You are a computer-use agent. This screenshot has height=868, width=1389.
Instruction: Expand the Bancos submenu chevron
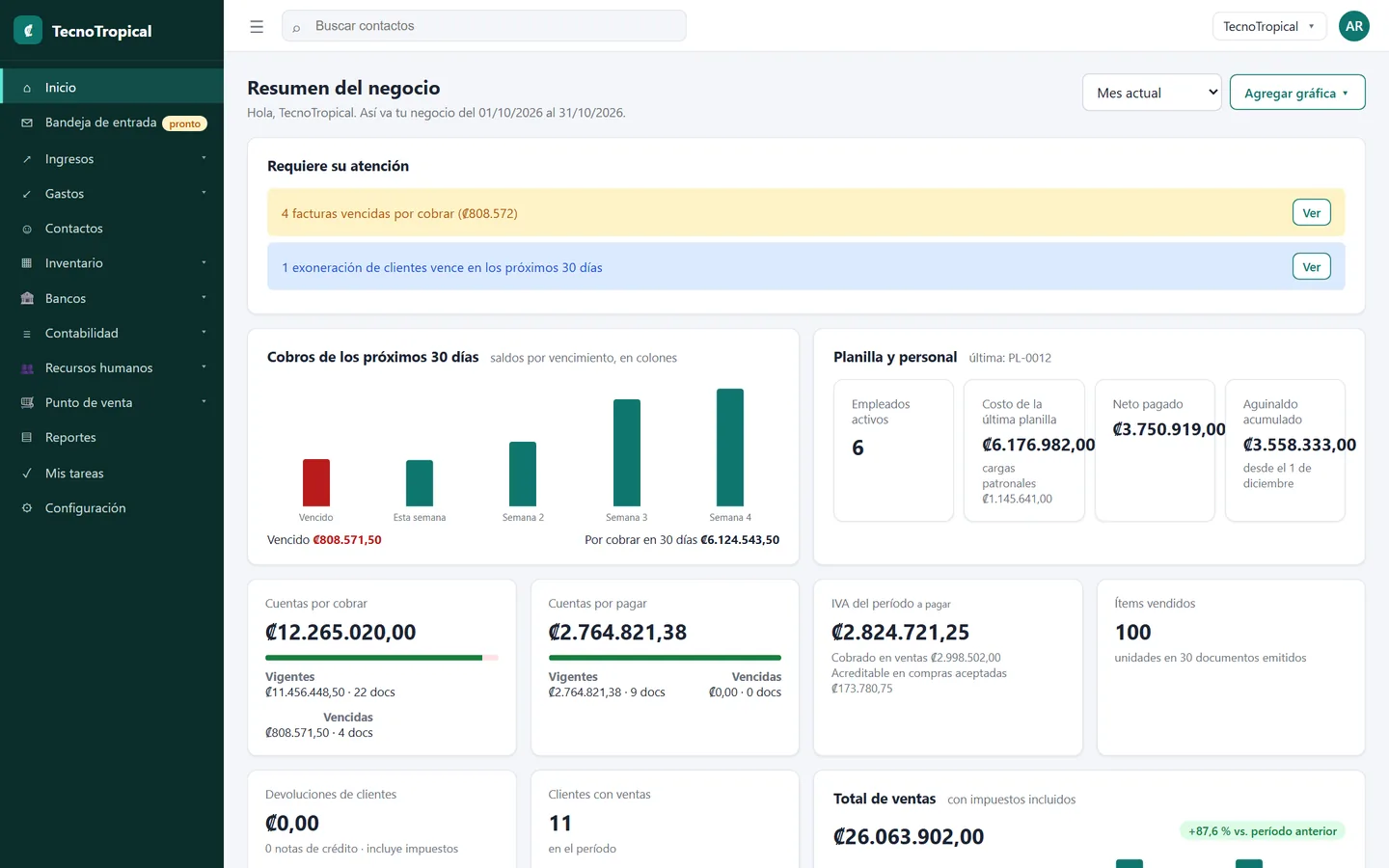[x=204, y=298]
